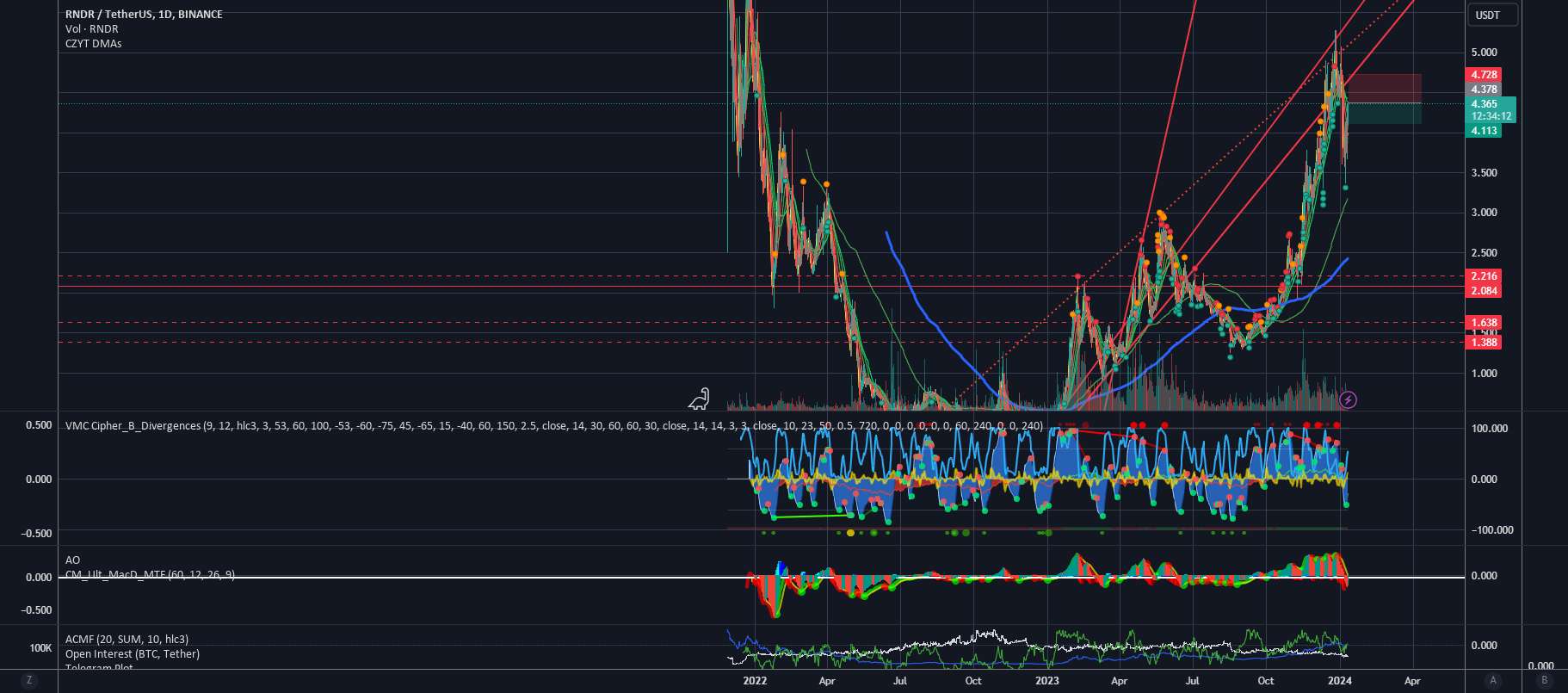Select Open Interest (BTC, Tether) label

pyautogui.click(x=133, y=653)
